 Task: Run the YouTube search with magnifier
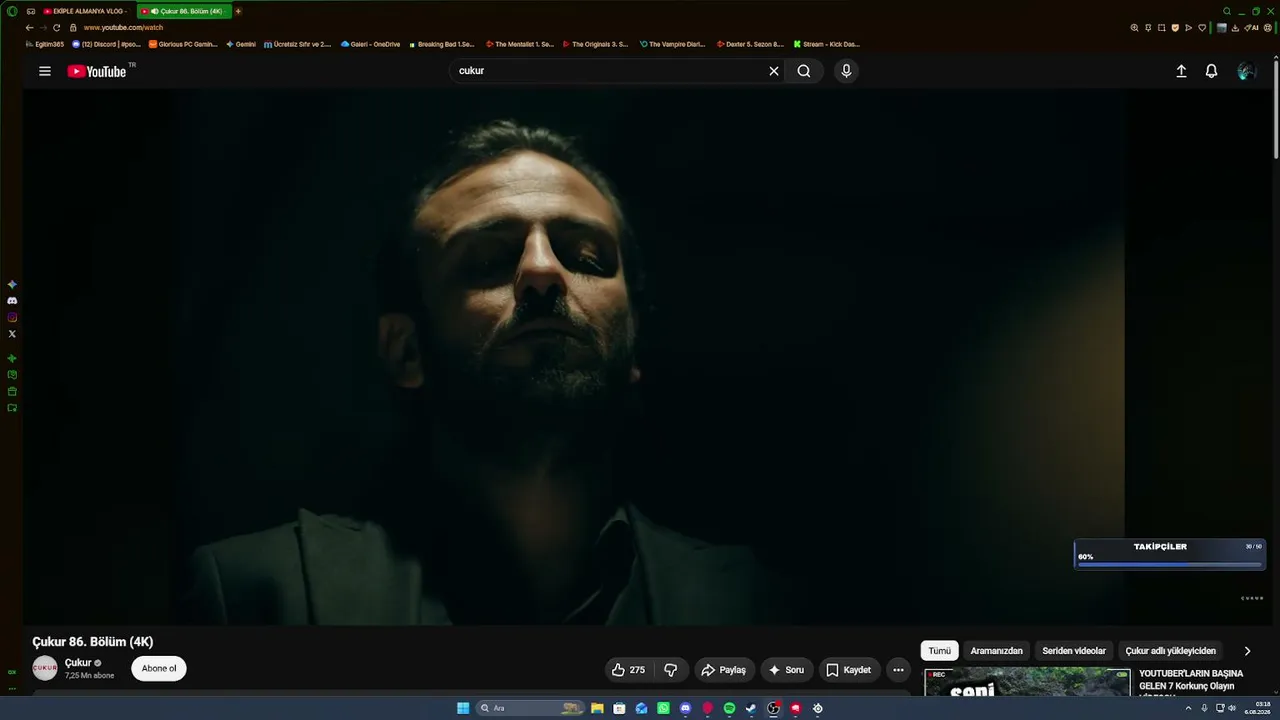pos(804,71)
